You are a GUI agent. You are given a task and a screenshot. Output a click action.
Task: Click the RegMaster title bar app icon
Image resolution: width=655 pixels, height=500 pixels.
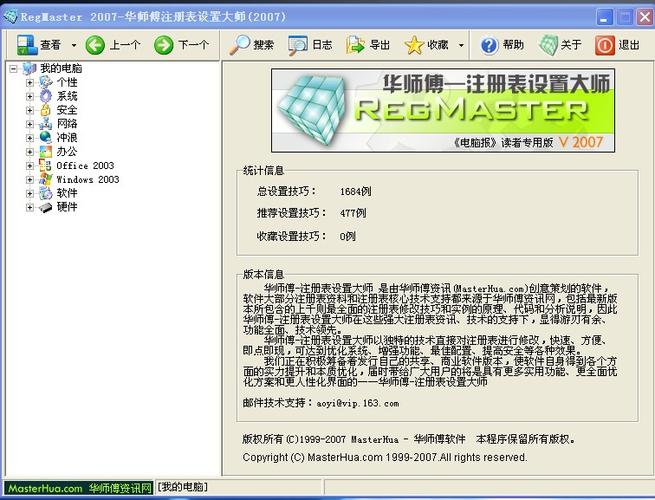coord(10,17)
